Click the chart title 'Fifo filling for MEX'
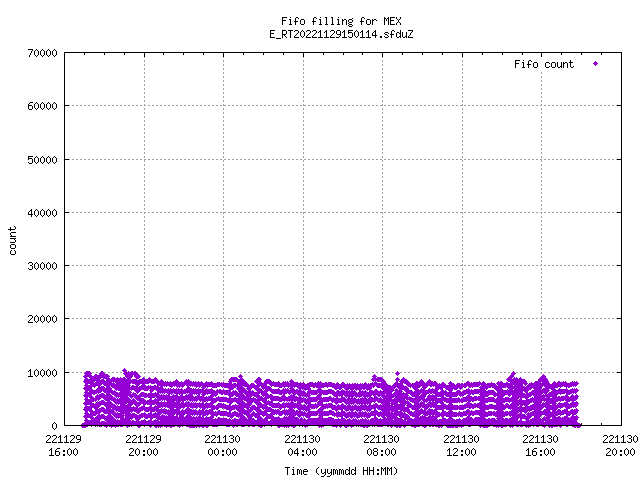This screenshot has width=640, height=480. pos(341,21)
